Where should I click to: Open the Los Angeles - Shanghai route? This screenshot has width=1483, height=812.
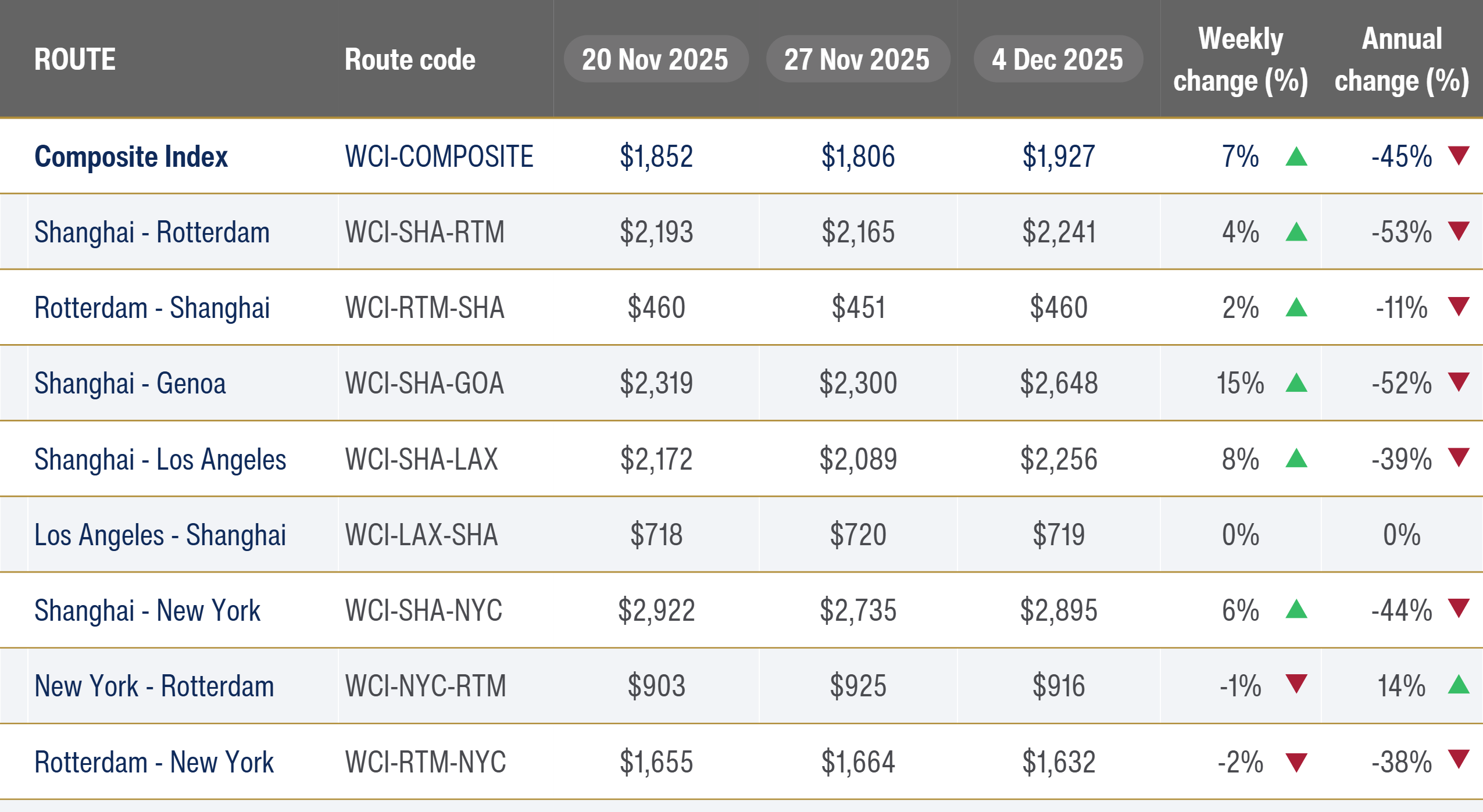click(x=160, y=535)
